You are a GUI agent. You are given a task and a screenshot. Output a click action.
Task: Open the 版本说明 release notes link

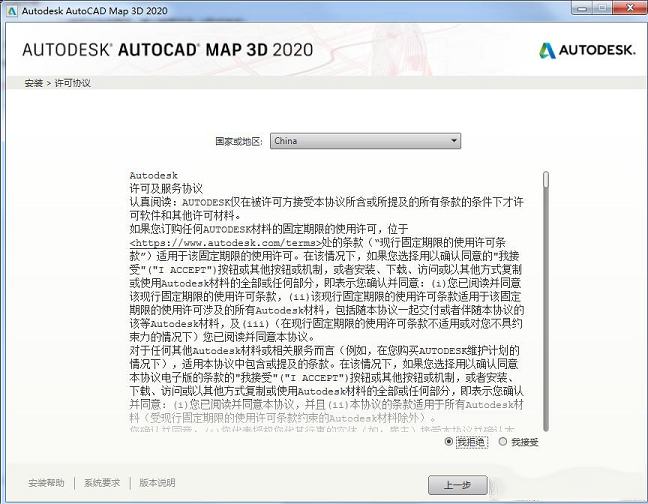pyautogui.click(x=157, y=483)
